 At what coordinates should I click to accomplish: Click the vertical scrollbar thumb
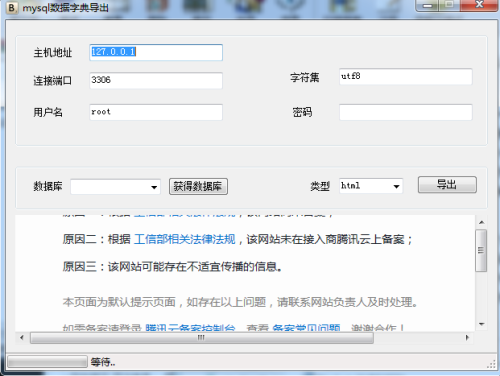[x=481, y=250]
